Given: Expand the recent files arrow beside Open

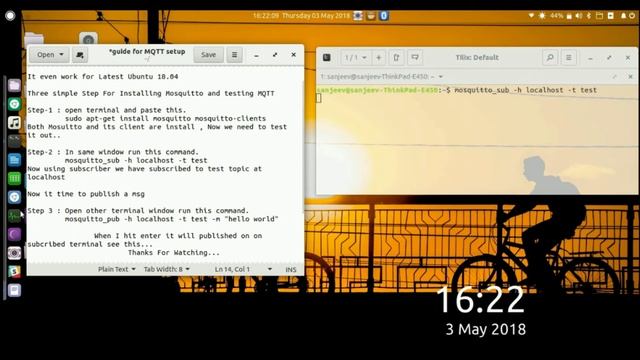Looking at the screenshot, I should (62, 55).
